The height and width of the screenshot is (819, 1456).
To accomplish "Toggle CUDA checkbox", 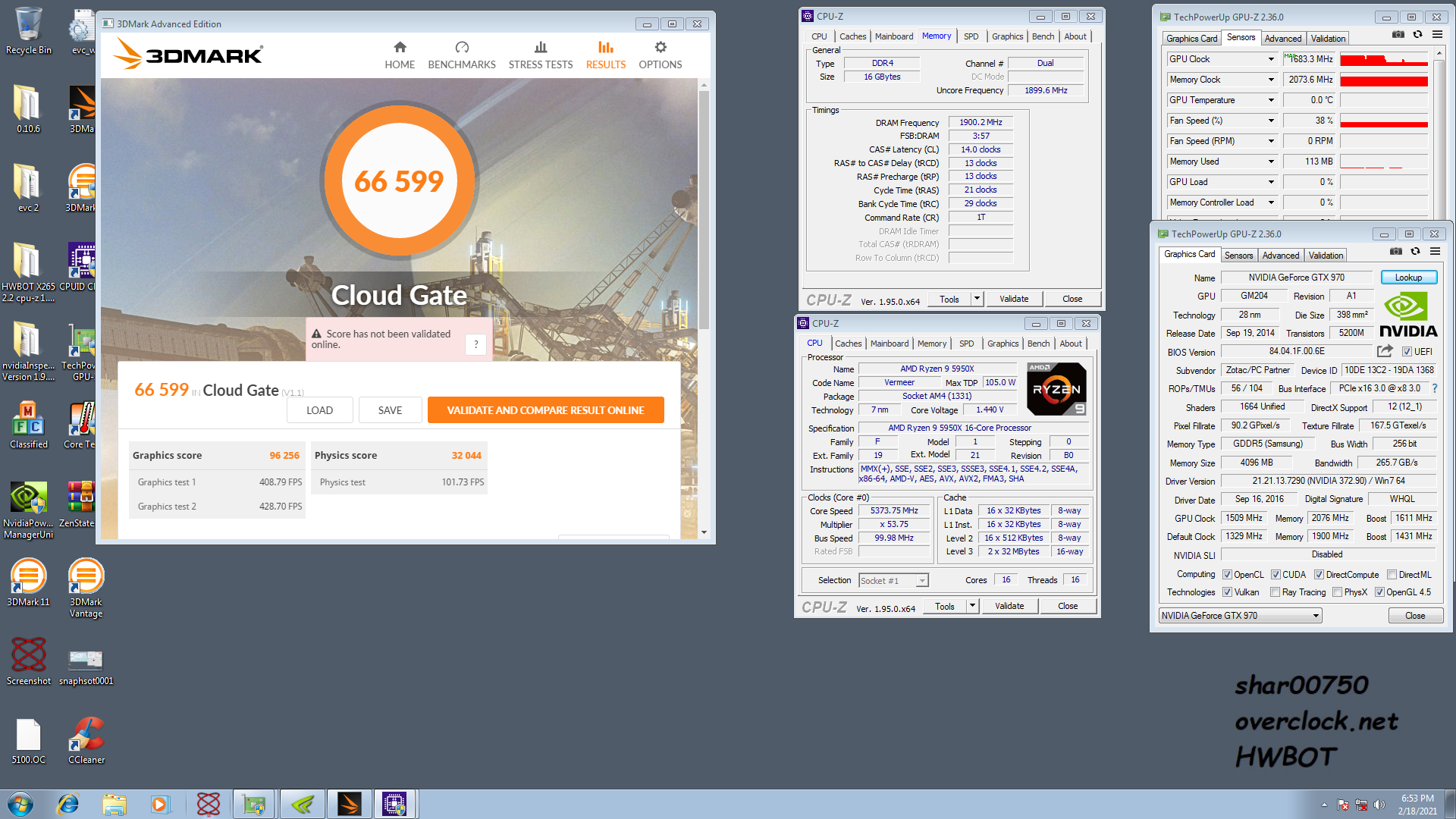I will click(1276, 575).
